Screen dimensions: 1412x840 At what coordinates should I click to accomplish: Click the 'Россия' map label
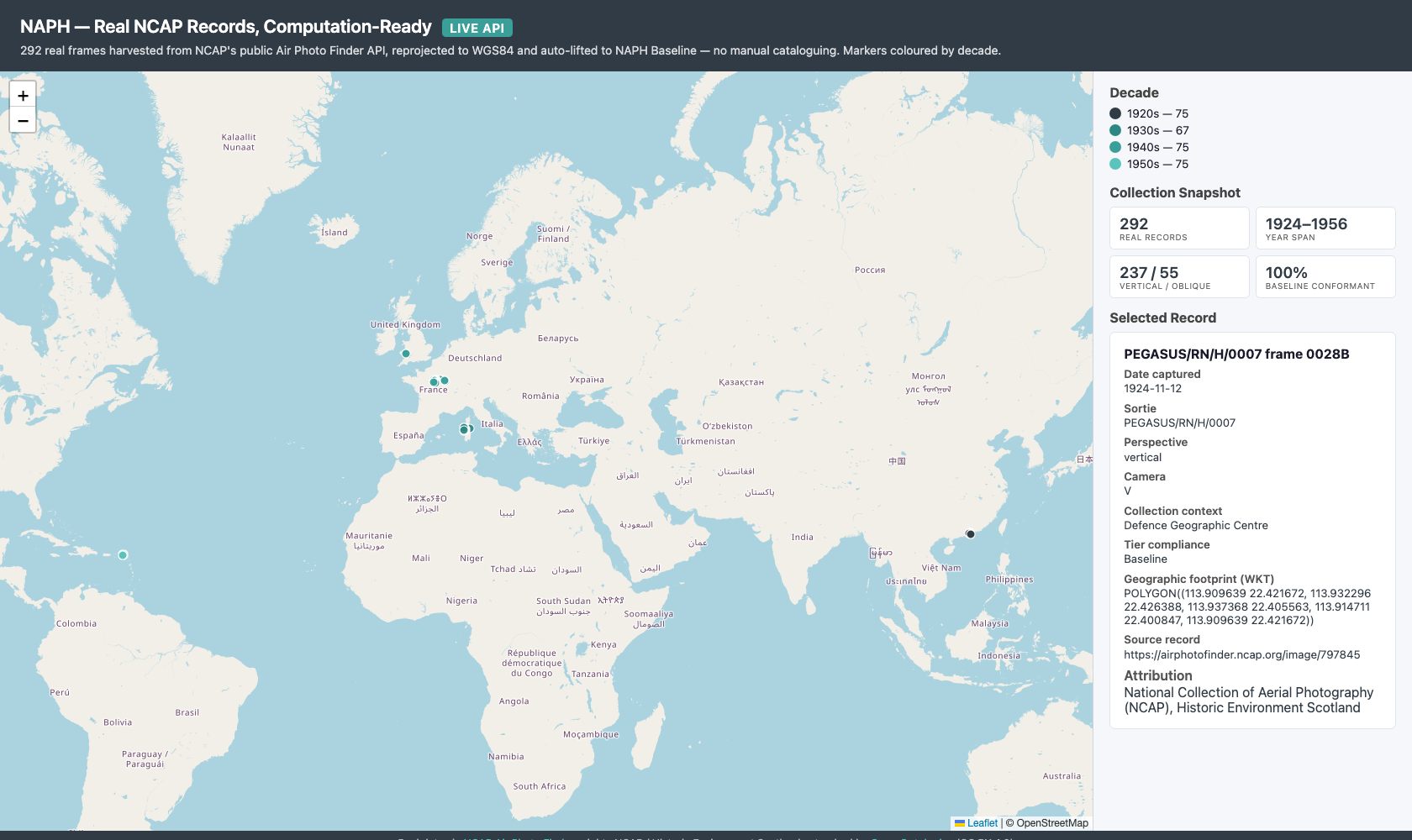pos(870,270)
